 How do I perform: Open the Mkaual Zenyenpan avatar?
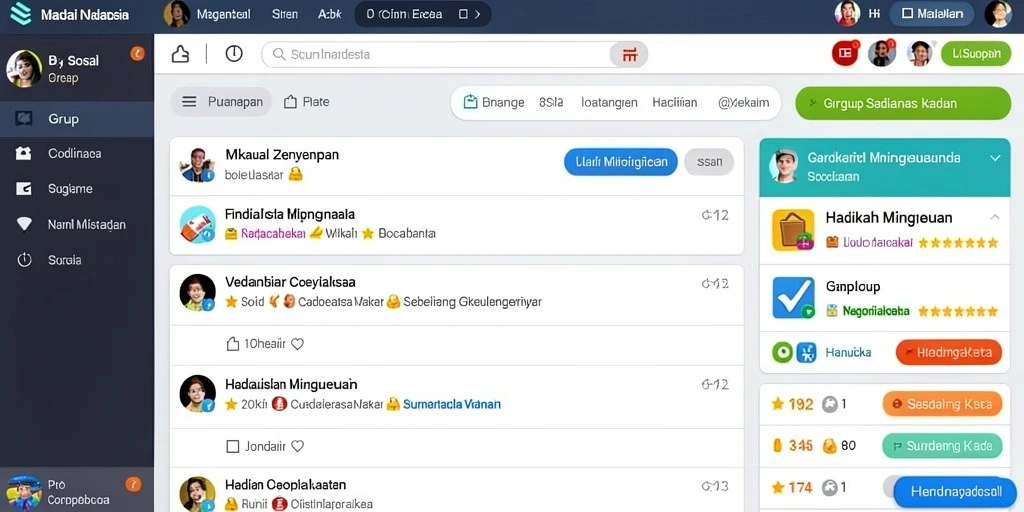click(197, 165)
